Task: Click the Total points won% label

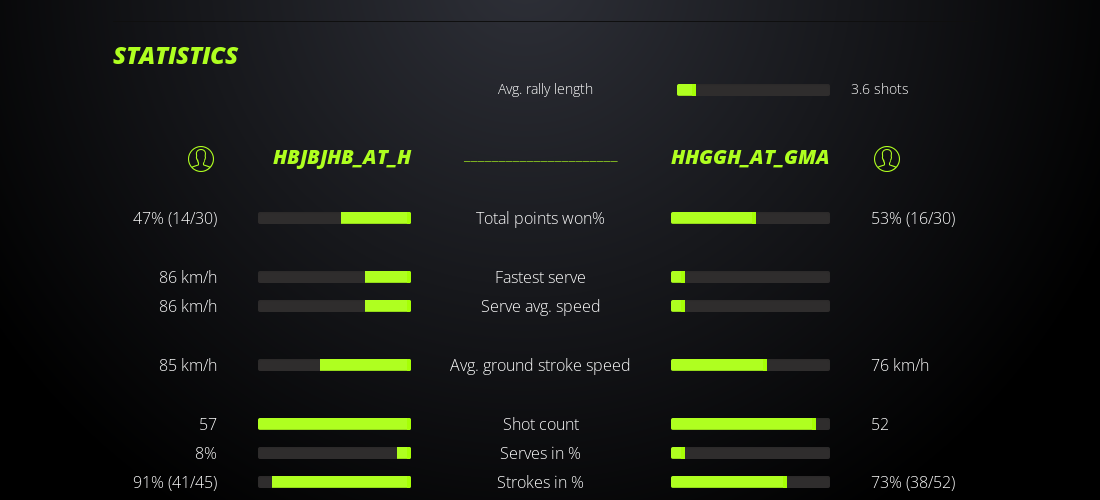Action: coord(540,218)
